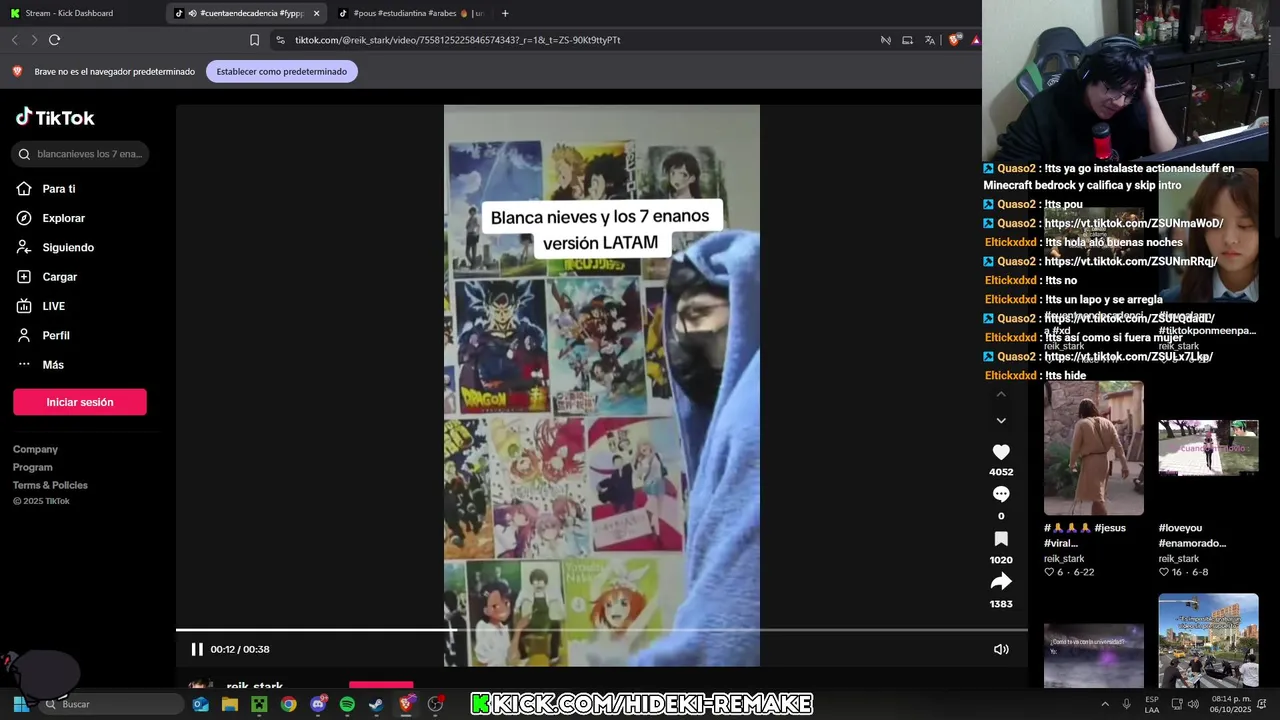Reload the current page
This screenshot has height=720, width=1280.
(x=55, y=40)
